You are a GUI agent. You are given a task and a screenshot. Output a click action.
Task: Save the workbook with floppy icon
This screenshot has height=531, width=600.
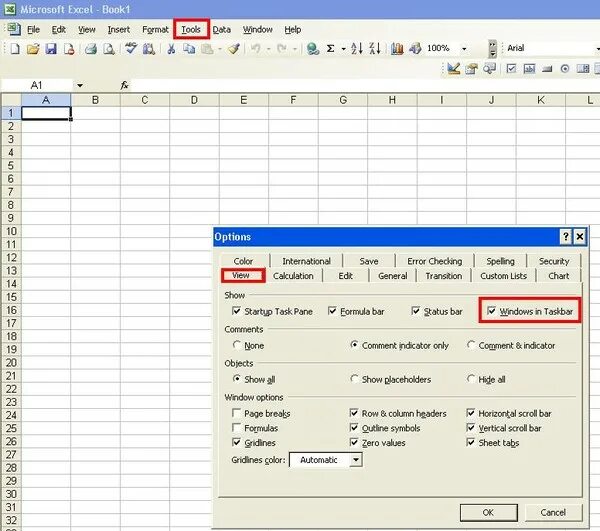coord(51,49)
